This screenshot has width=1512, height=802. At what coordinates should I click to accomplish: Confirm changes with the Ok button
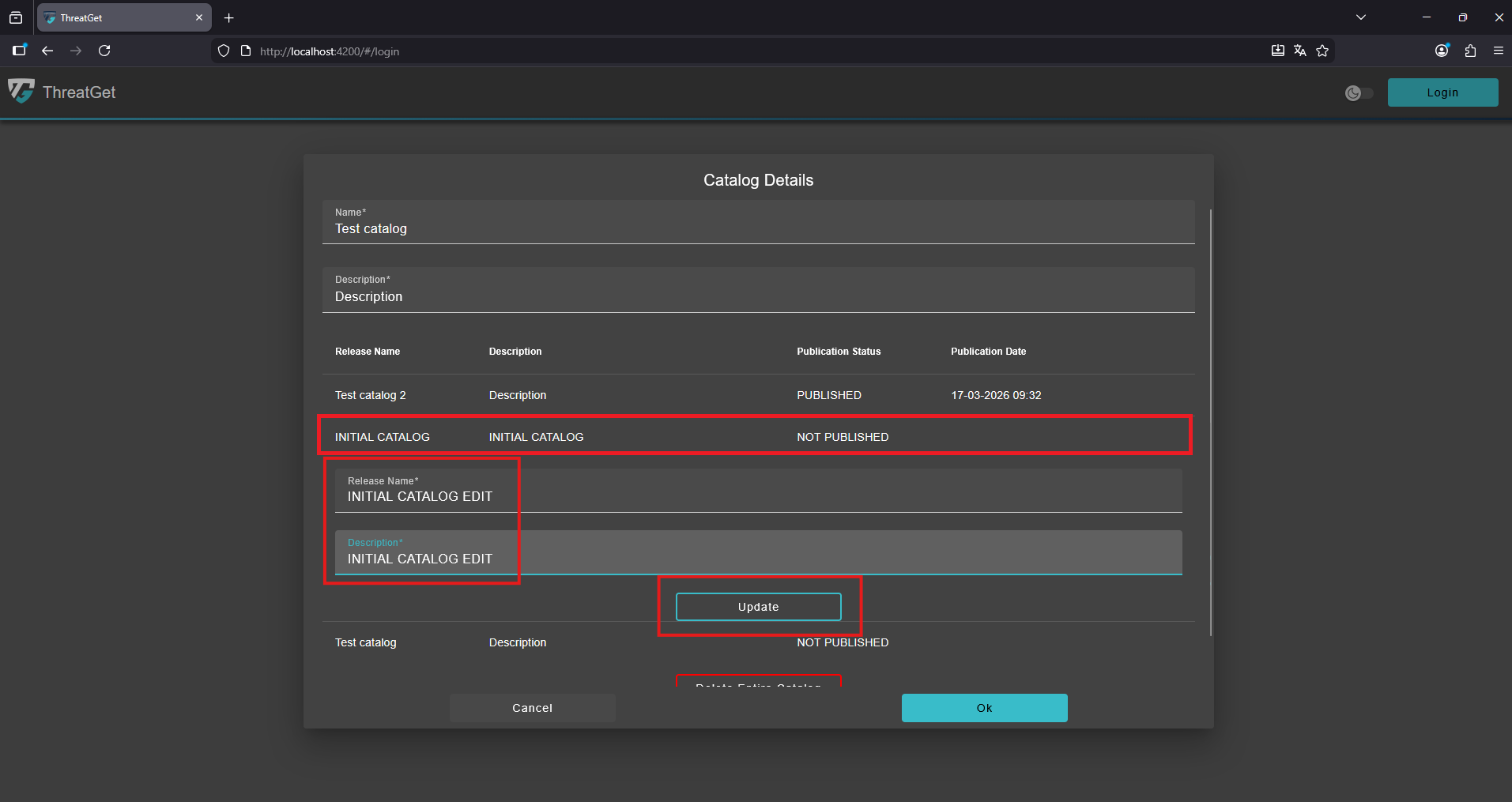click(984, 707)
